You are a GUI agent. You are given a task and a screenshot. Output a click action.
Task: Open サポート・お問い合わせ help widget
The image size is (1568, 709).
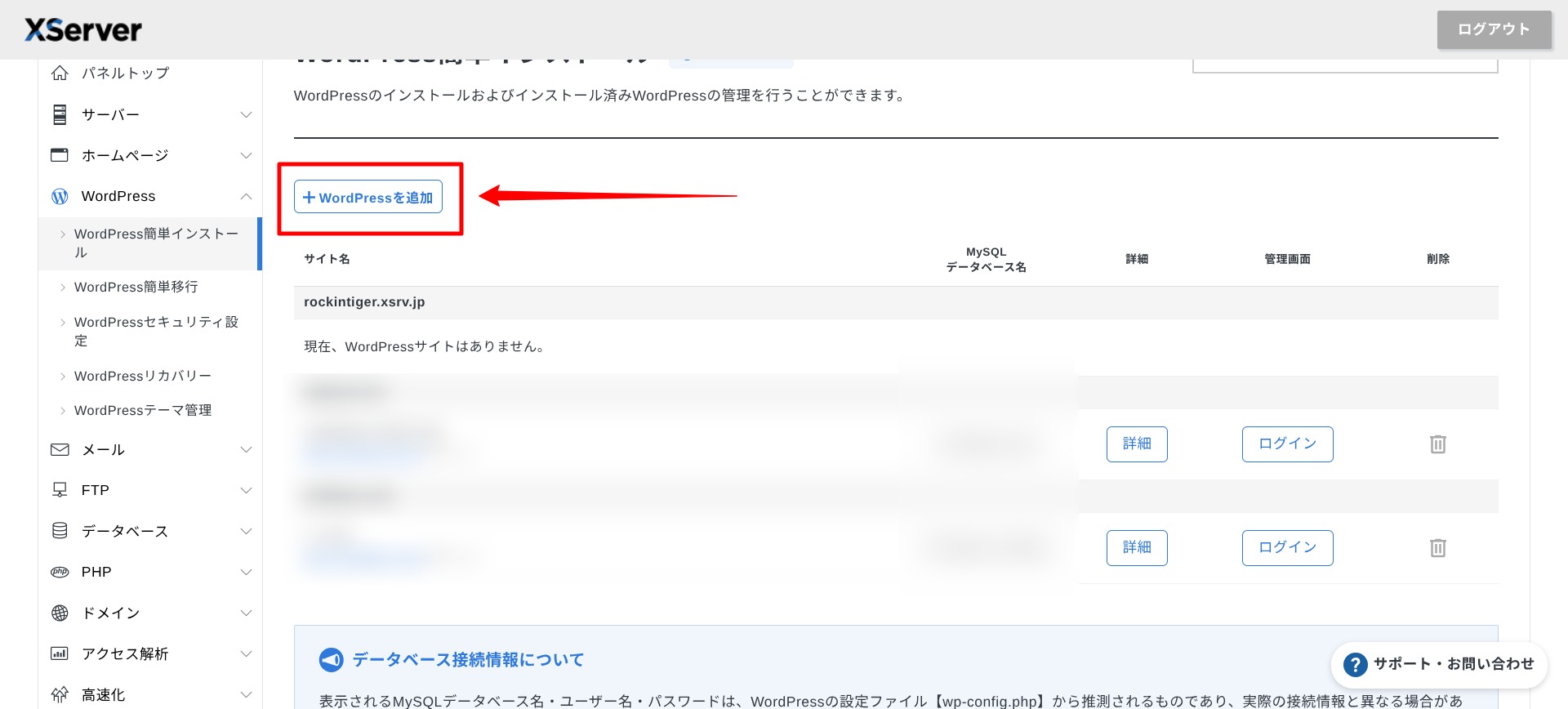click(x=1440, y=665)
